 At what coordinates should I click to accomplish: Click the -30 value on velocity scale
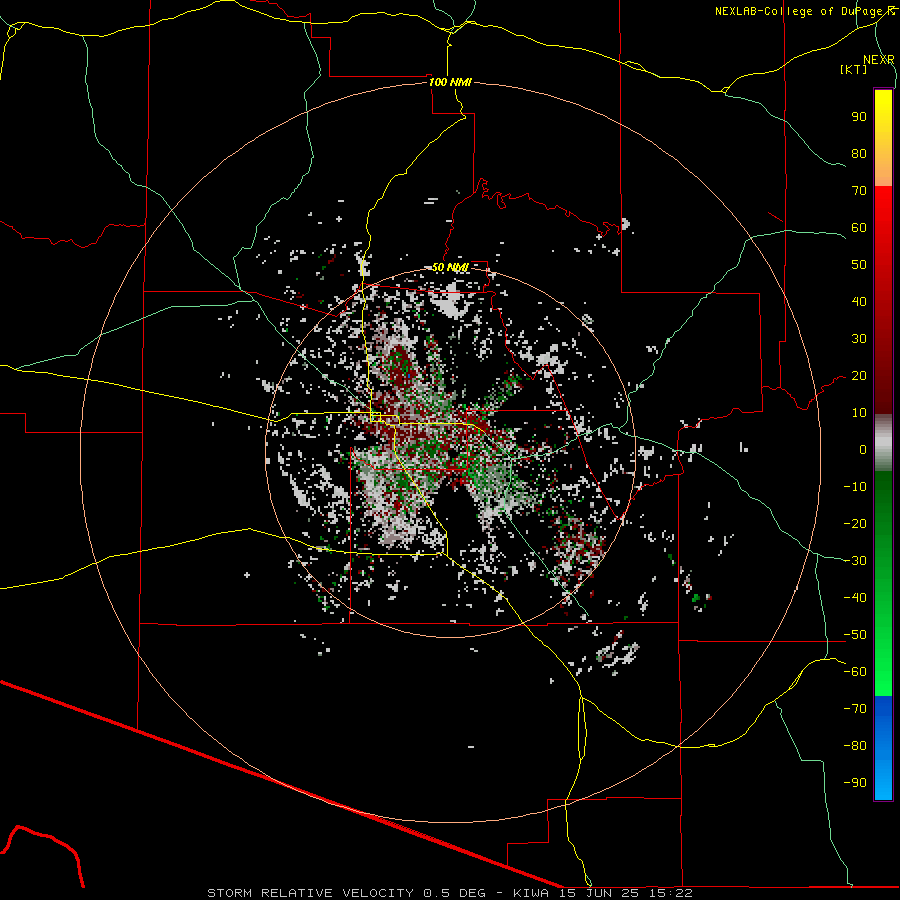point(855,561)
